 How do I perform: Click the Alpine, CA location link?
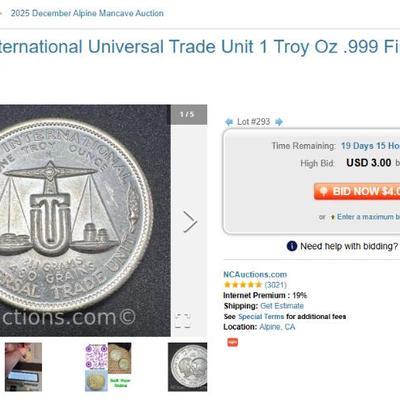point(277,327)
